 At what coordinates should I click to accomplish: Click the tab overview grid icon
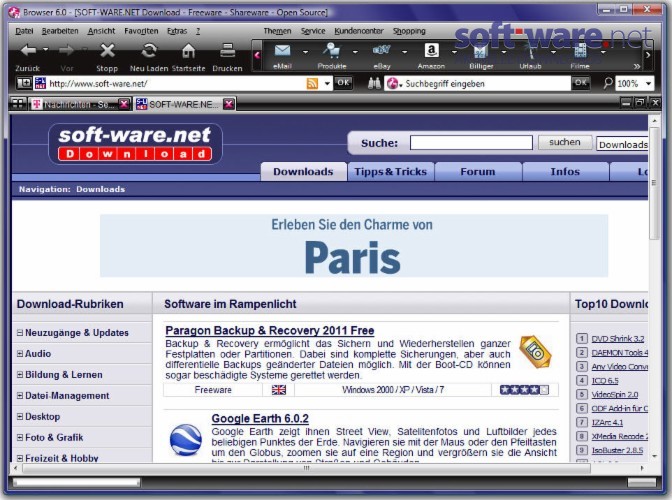(18, 104)
